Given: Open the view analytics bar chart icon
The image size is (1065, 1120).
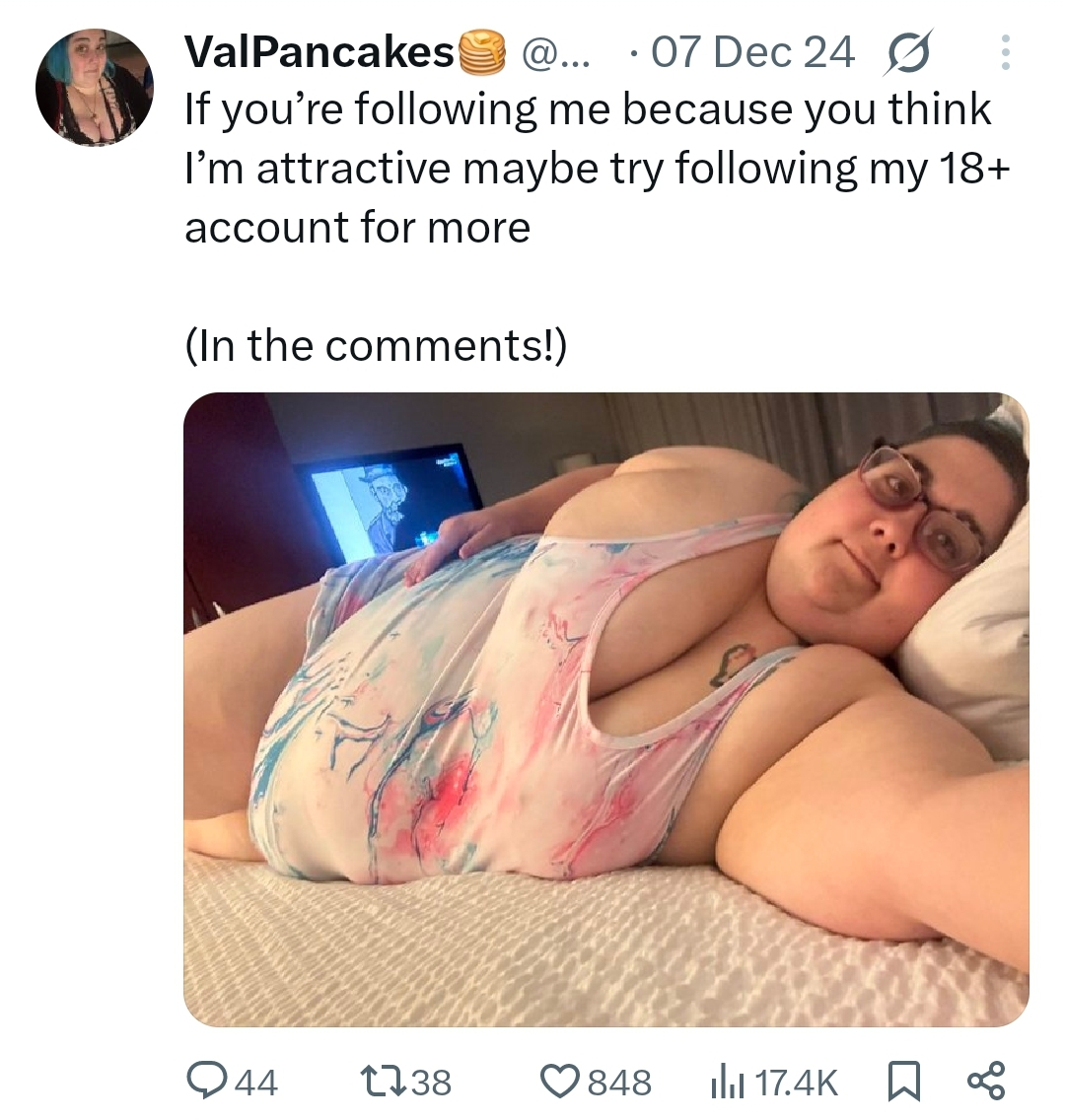Looking at the screenshot, I should [x=727, y=1082].
